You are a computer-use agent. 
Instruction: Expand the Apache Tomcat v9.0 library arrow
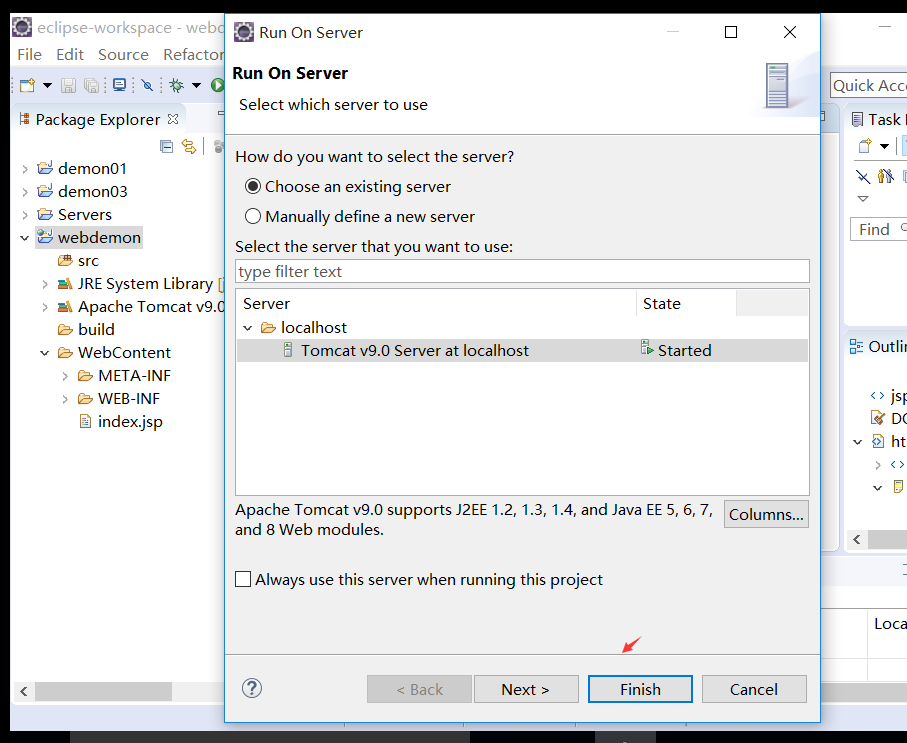click(x=45, y=307)
